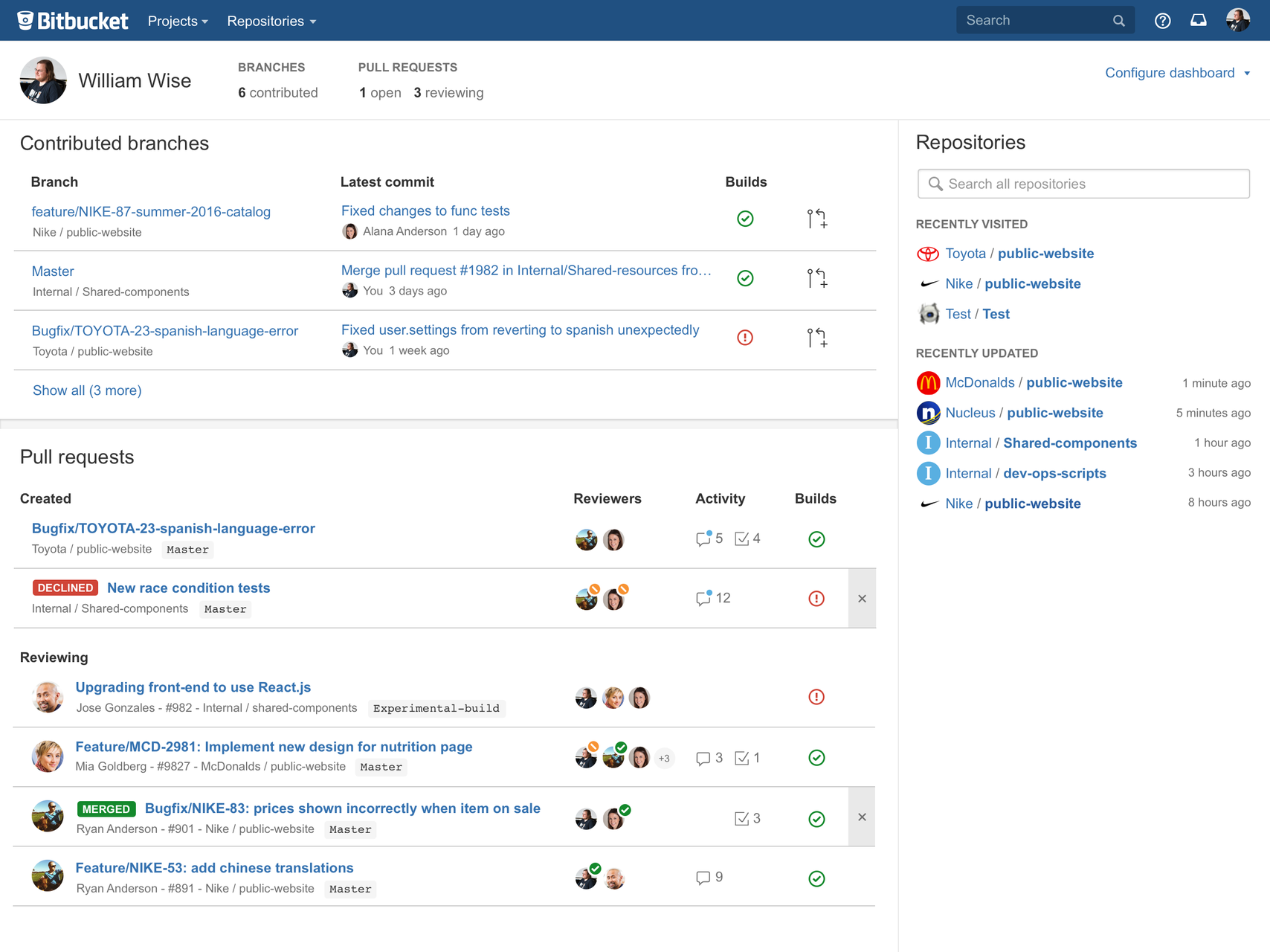
Task: Expand Show all 3 more branches
Action: pos(86,390)
